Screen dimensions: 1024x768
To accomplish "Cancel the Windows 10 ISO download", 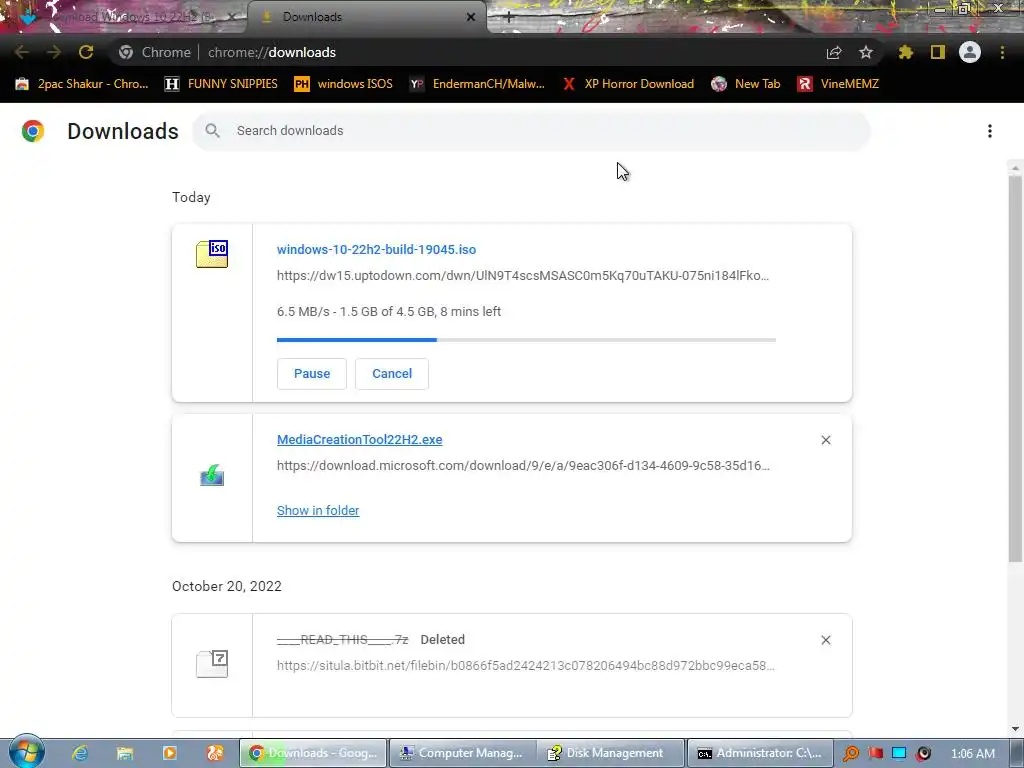I will (x=392, y=374).
